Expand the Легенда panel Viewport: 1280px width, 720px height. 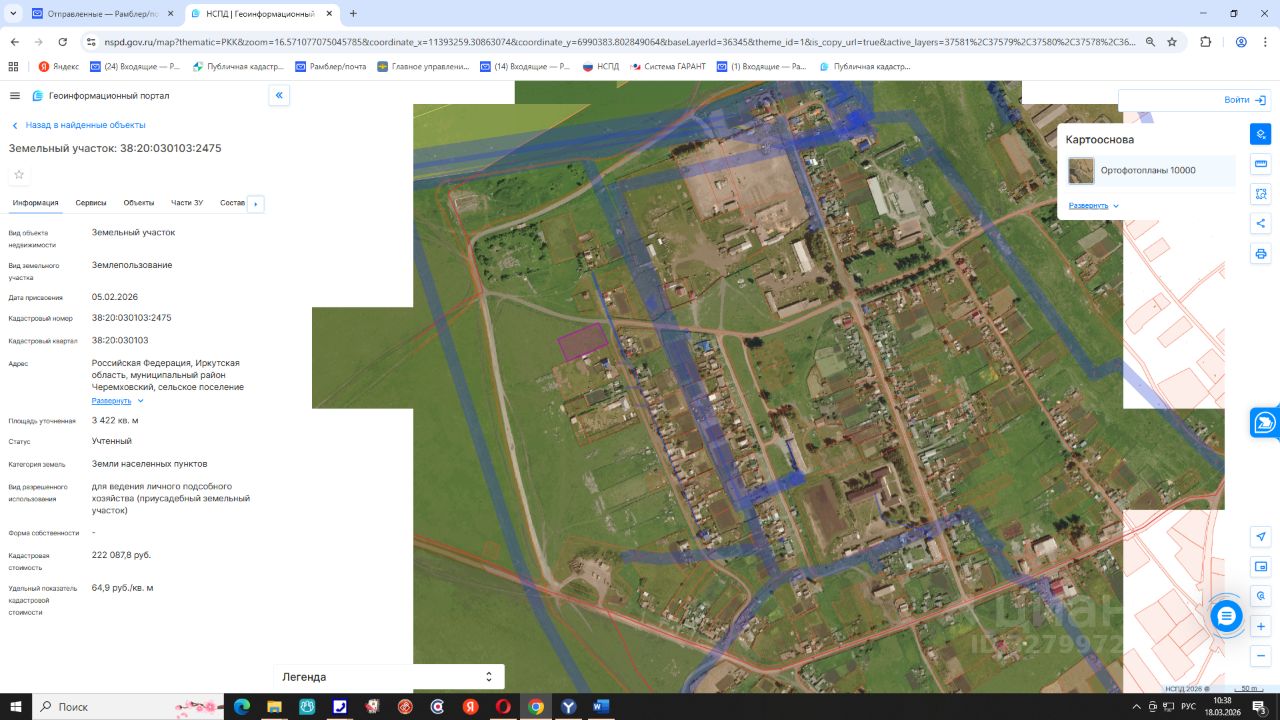tap(389, 677)
